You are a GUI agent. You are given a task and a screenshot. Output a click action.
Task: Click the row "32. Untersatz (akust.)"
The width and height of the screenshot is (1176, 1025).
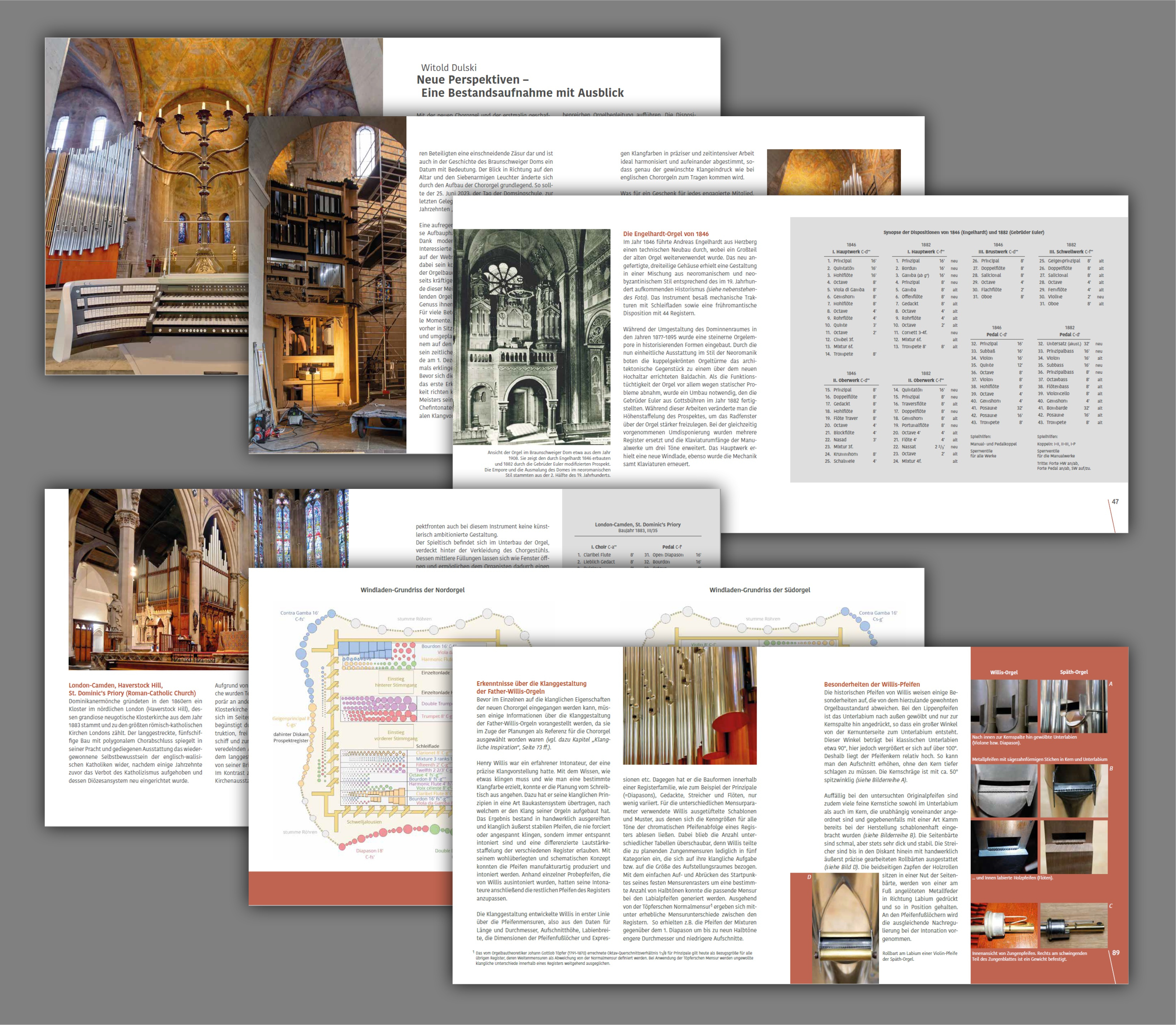click(1070, 344)
